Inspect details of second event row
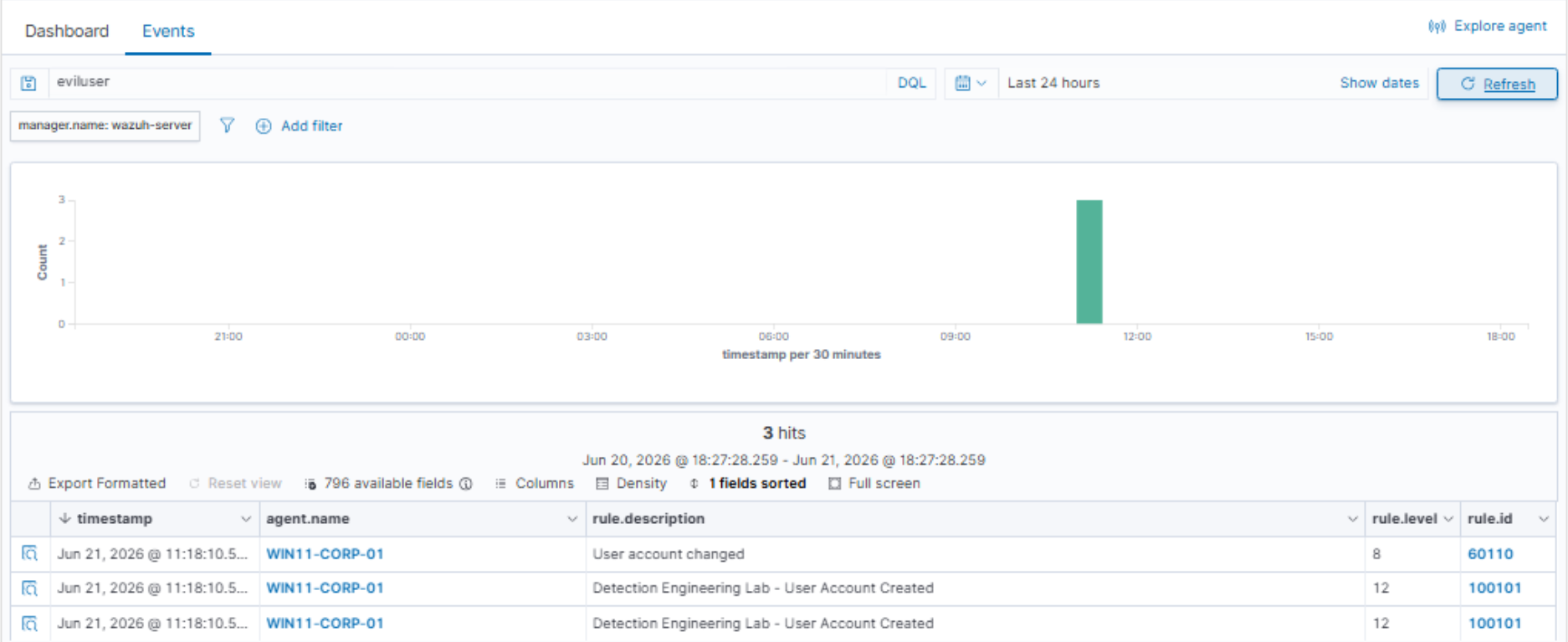1568x642 pixels. pyautogui.click(x=30, y=588)
